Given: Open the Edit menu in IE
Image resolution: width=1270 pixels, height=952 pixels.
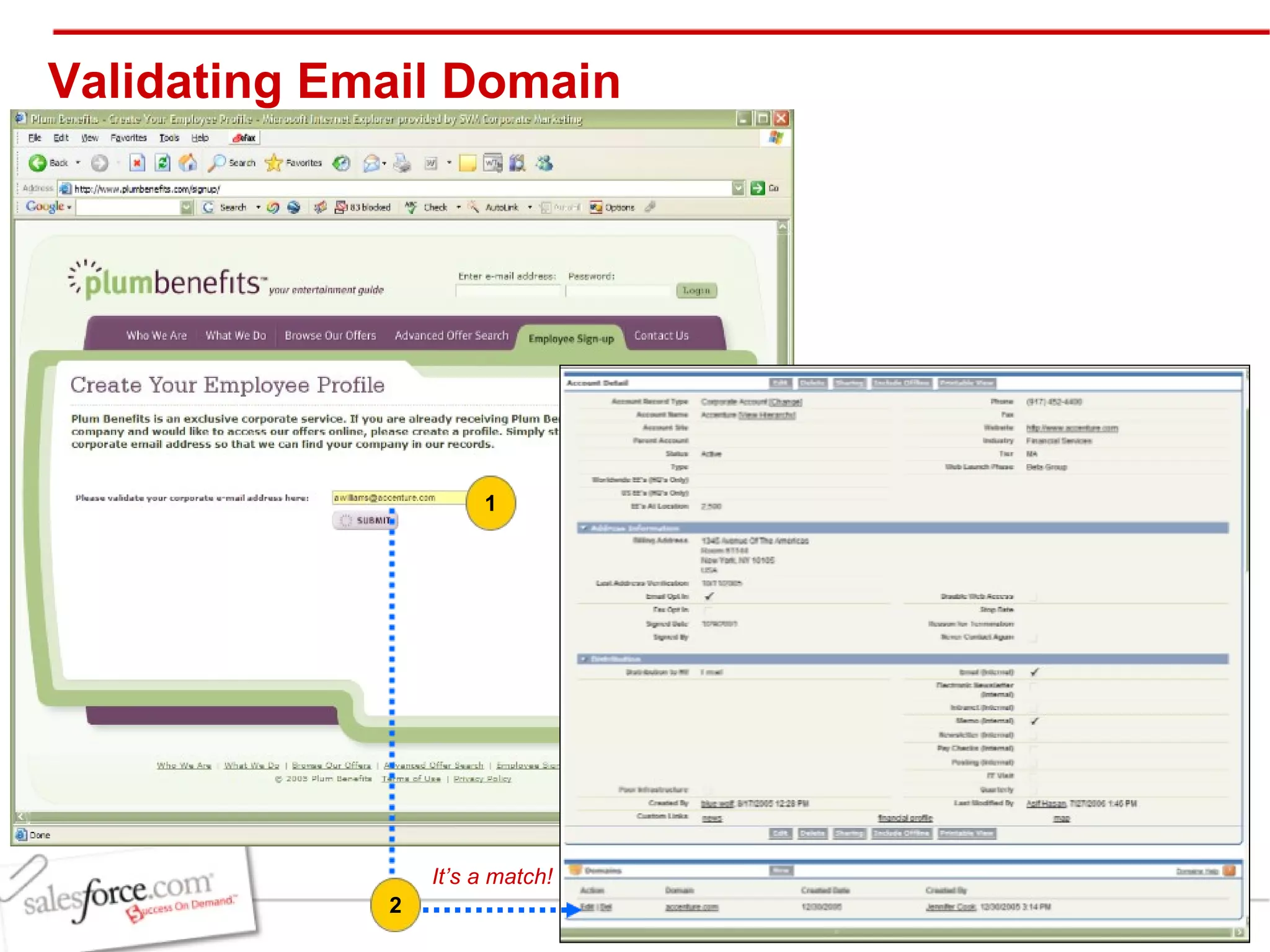Looking at the screenshot, I should pyautogui.click(x=61, y=138).
